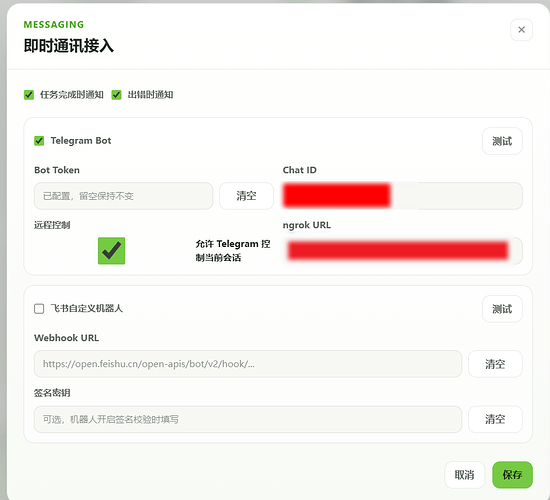Click 清空 next to Bot Token

coord(246,196)
